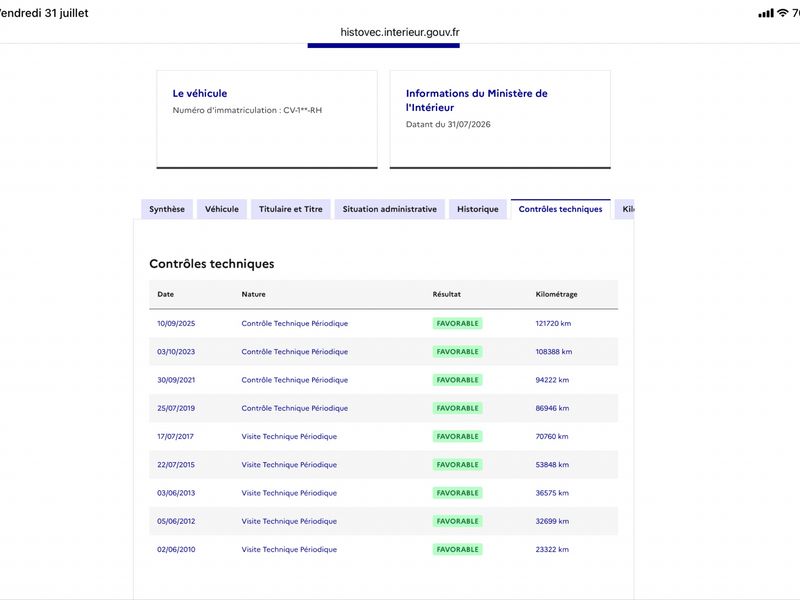Tap the Wi-Fi status icon

pos(782,13)
